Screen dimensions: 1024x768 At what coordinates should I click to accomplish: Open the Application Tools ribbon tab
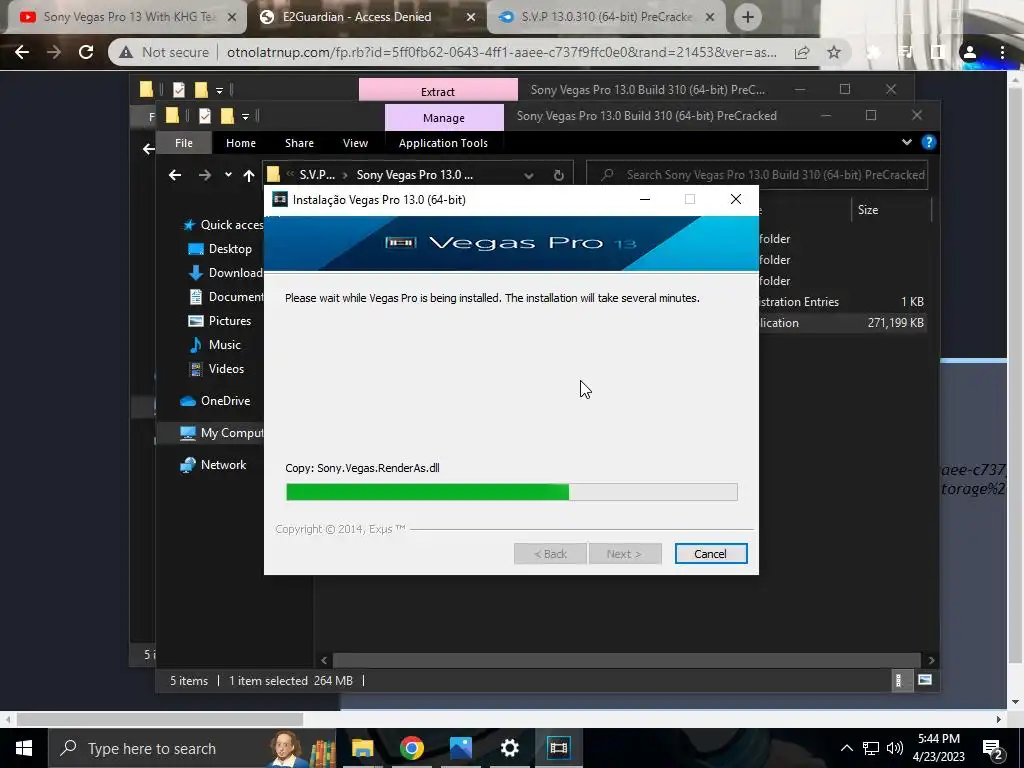coord(443,143)
